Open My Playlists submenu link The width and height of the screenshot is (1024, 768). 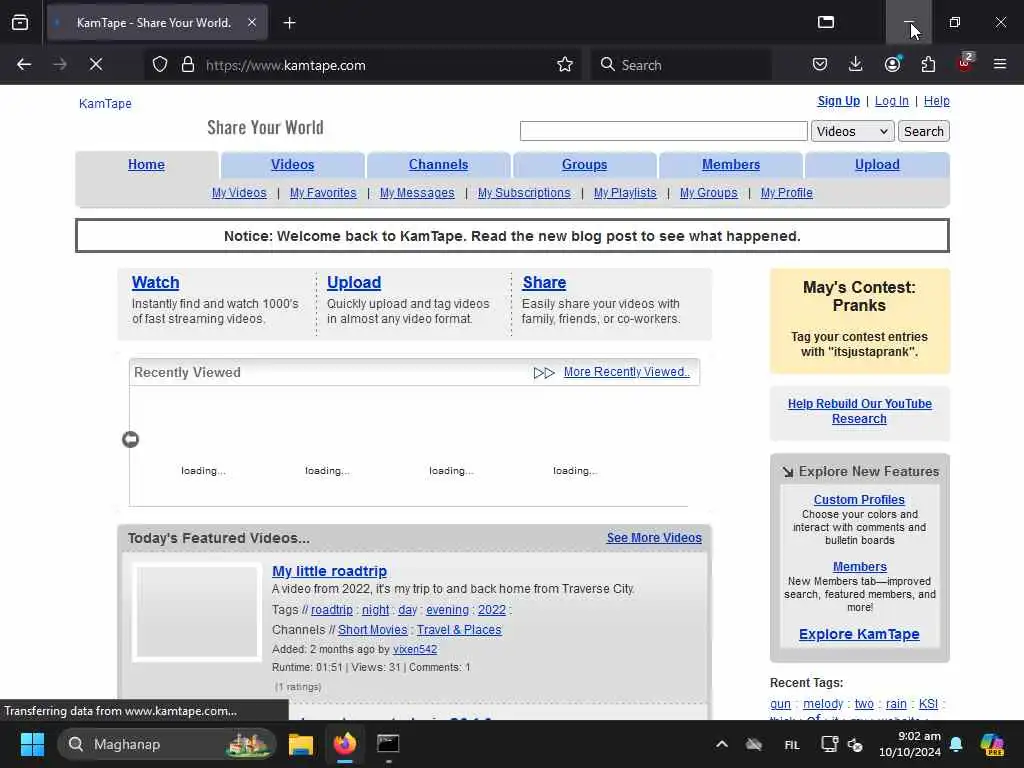pos(625,193)
